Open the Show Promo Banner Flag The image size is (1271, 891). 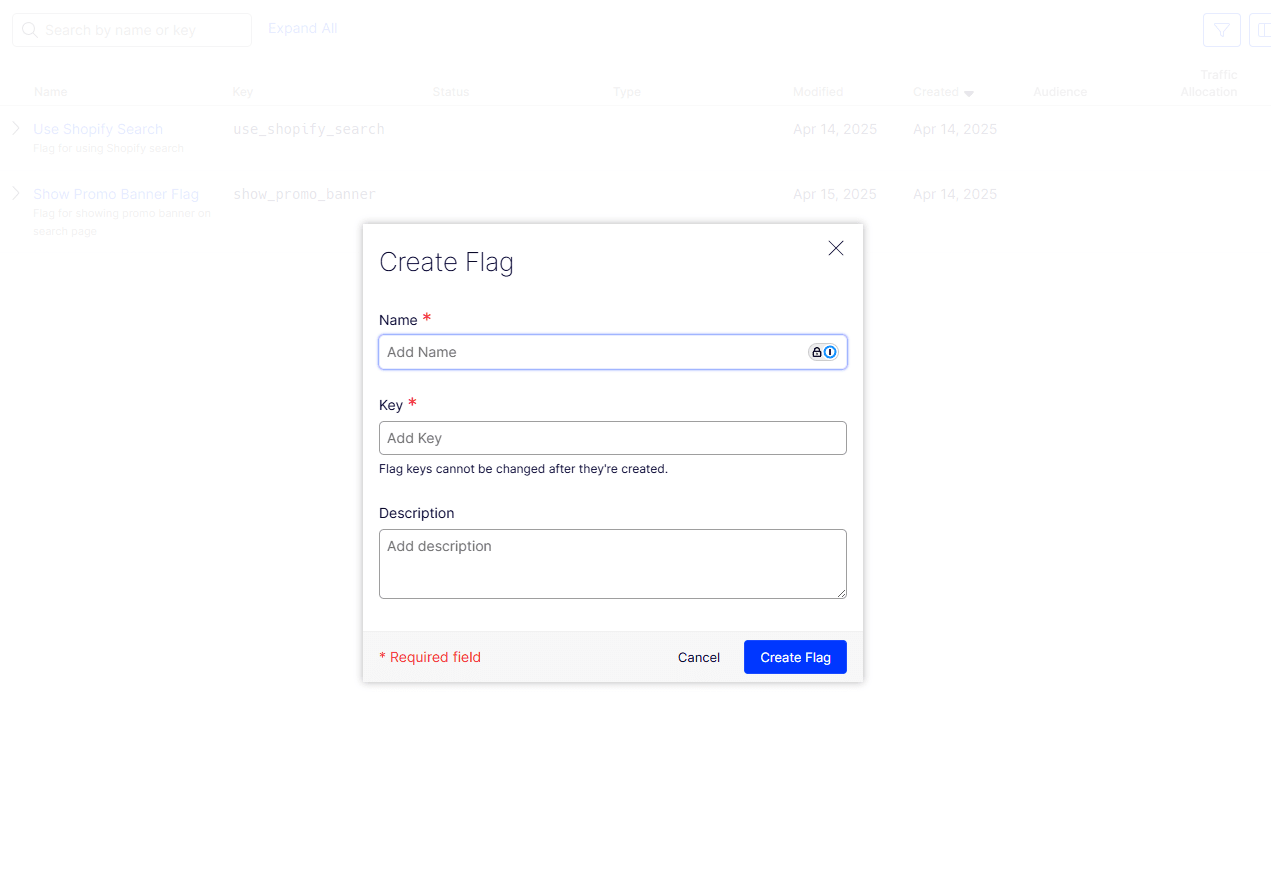click(x=116, y=193)
